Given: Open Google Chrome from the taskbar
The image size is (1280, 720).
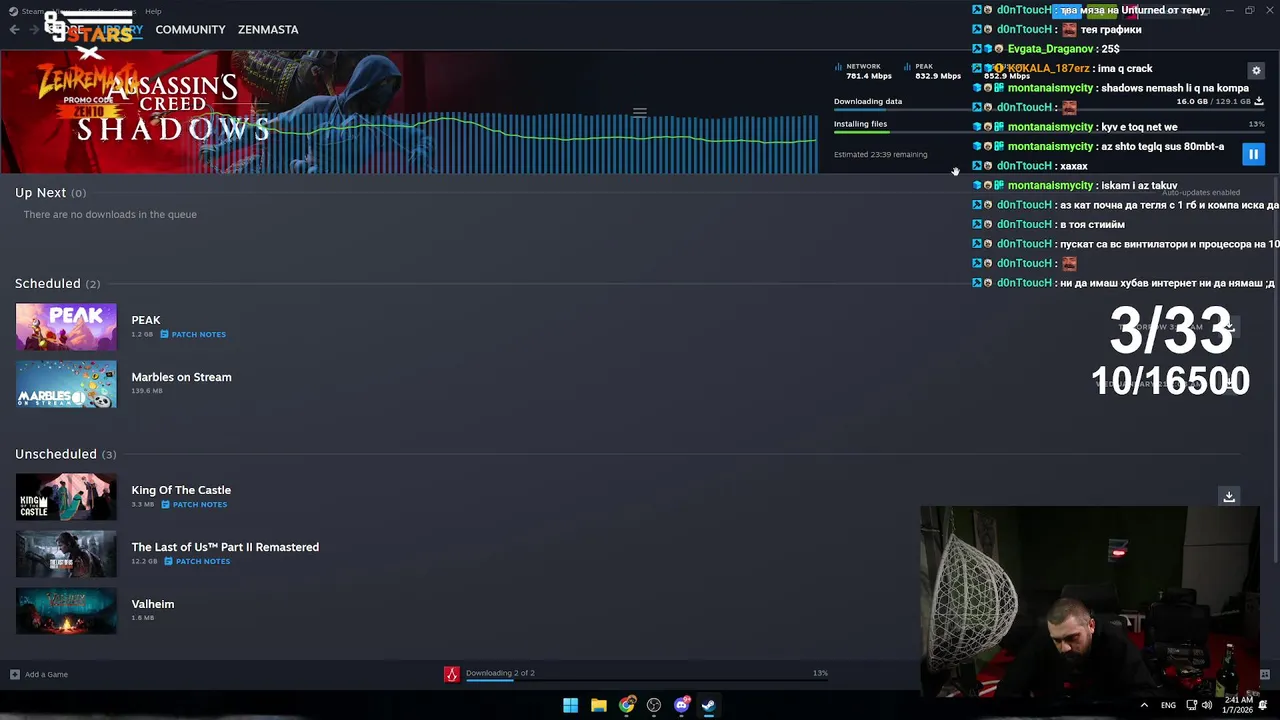Looking at the screenshot, I should 626,705.
